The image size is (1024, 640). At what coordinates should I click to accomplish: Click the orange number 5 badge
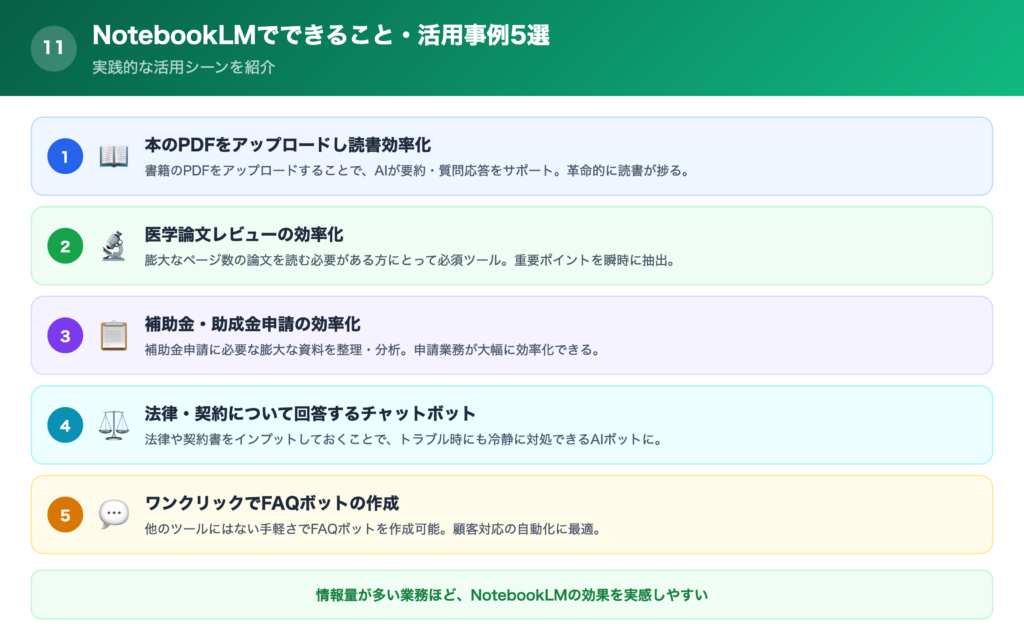pos(64,514)
